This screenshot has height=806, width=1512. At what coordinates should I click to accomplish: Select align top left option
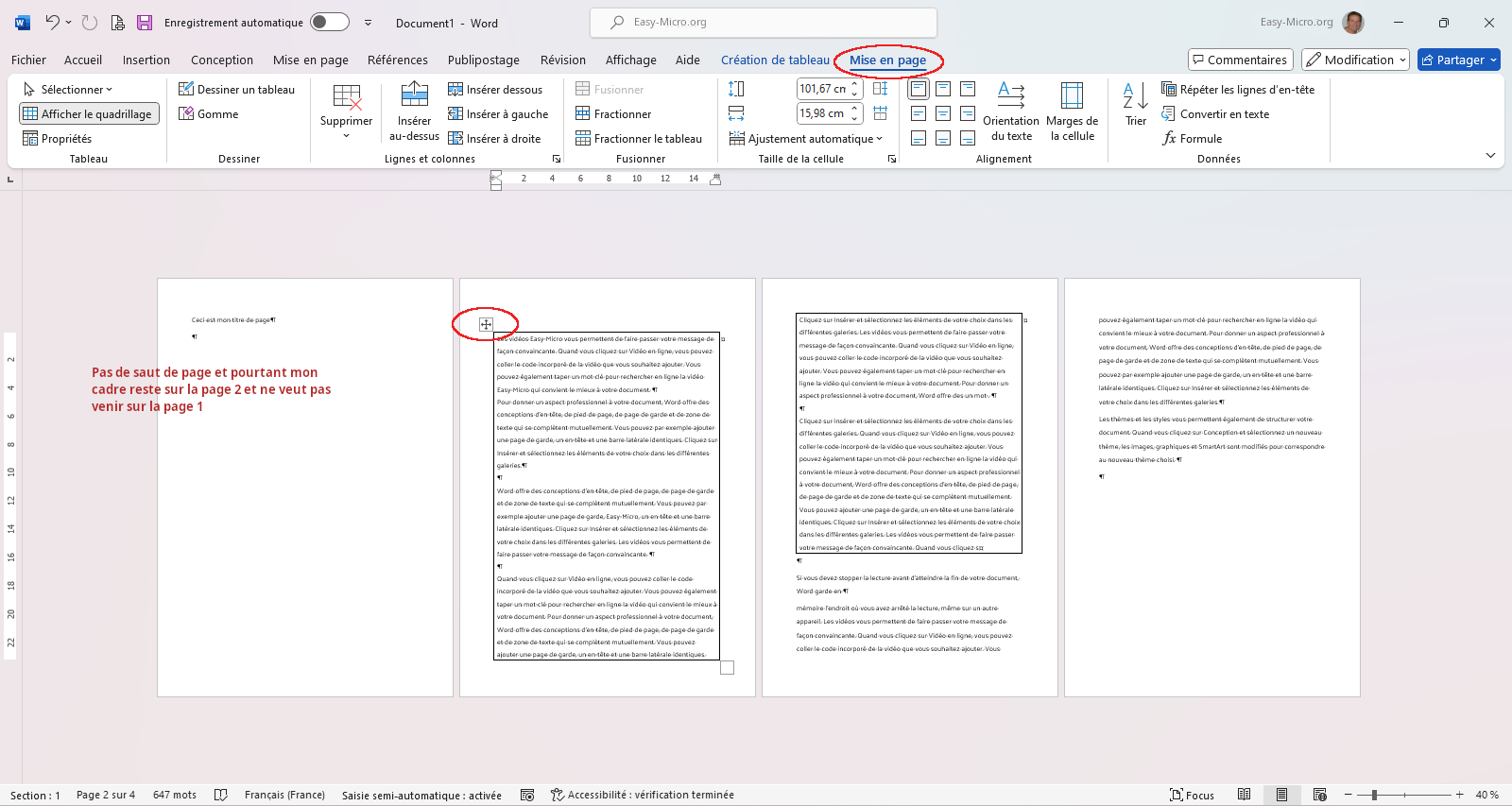point(918,89)
